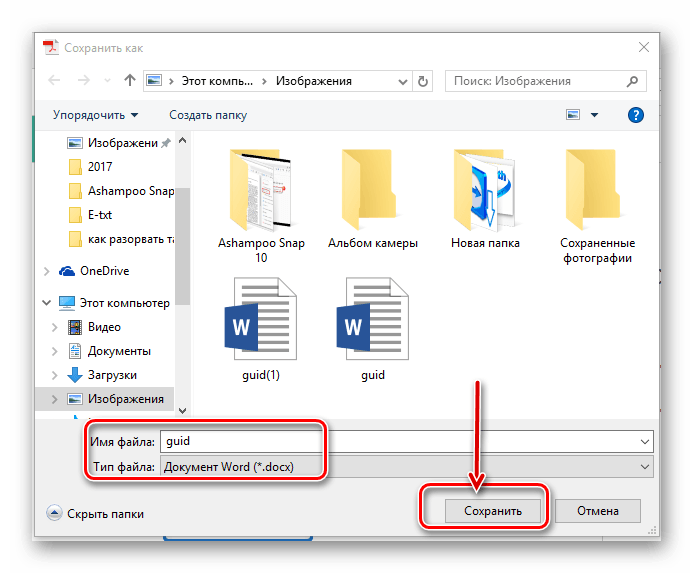Viewport: 693px width, 573px height.
Task: Click the sidebar scroll down arrow
Action: click(x=183, y=411)
